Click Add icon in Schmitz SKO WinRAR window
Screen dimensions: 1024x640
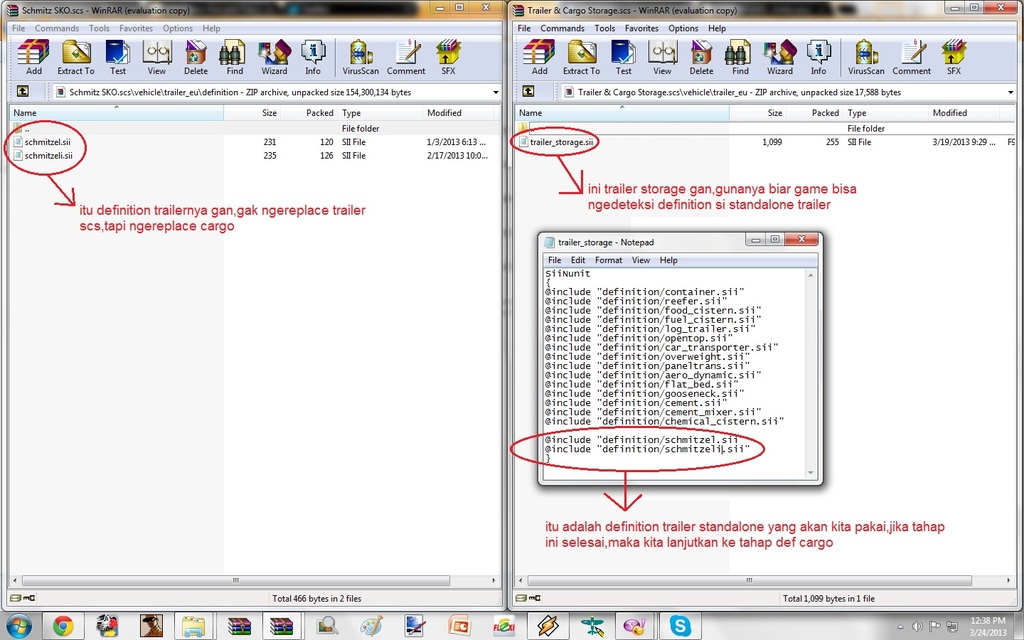click(x=33, y=57)
